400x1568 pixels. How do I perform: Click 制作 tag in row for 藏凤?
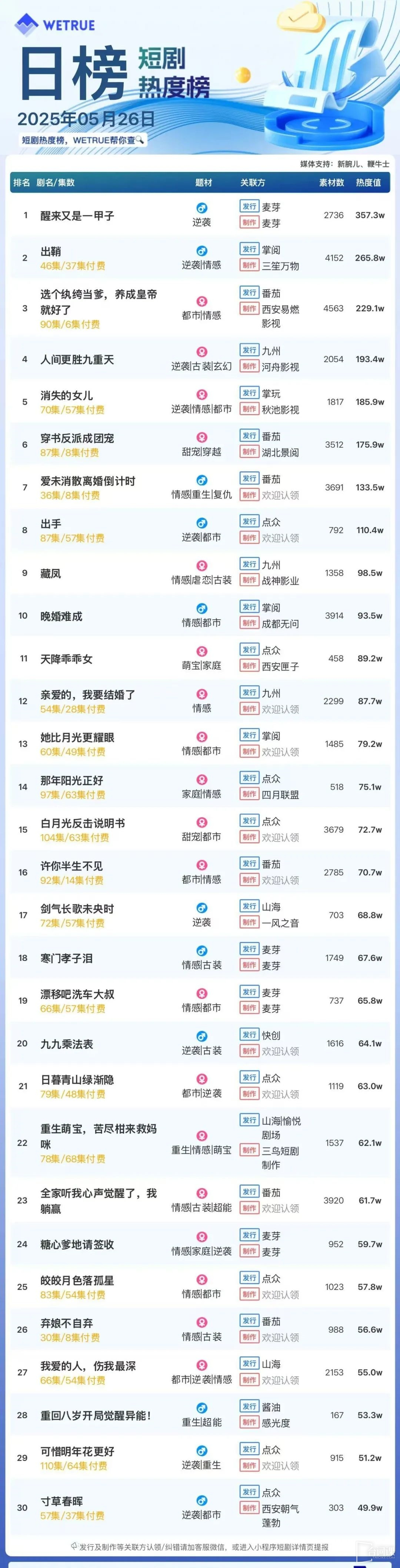tap(249, 580)
